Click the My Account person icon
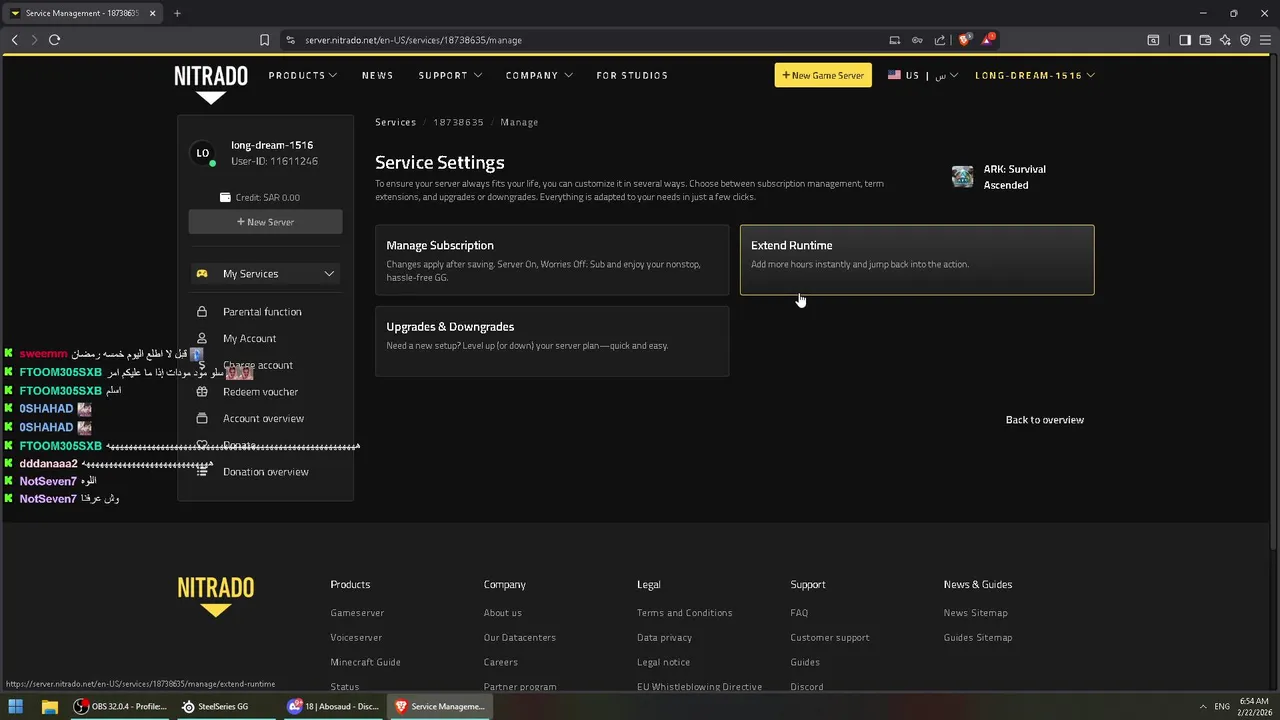The width and height of the screenshot is (1280, 720). pos(202,338)
